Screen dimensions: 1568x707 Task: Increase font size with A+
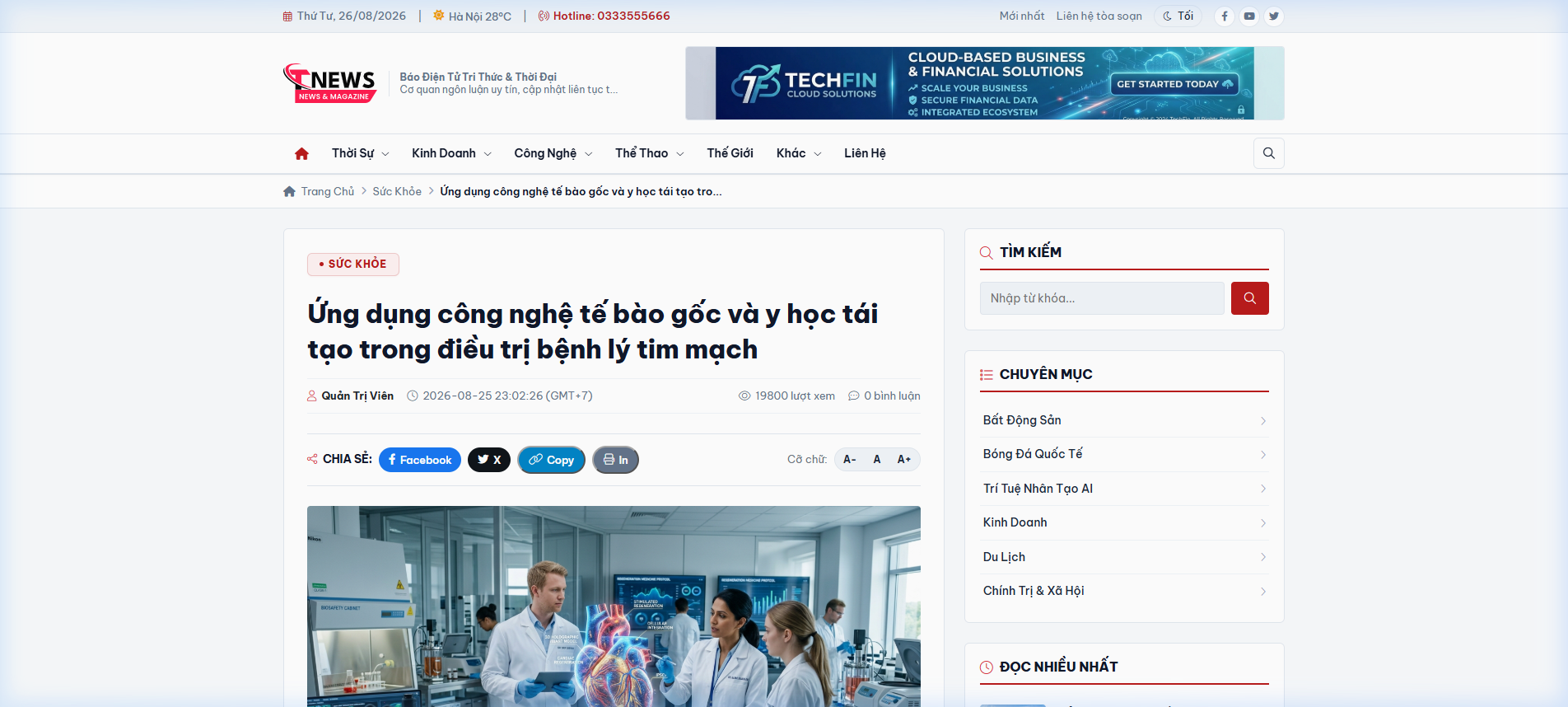904,459
